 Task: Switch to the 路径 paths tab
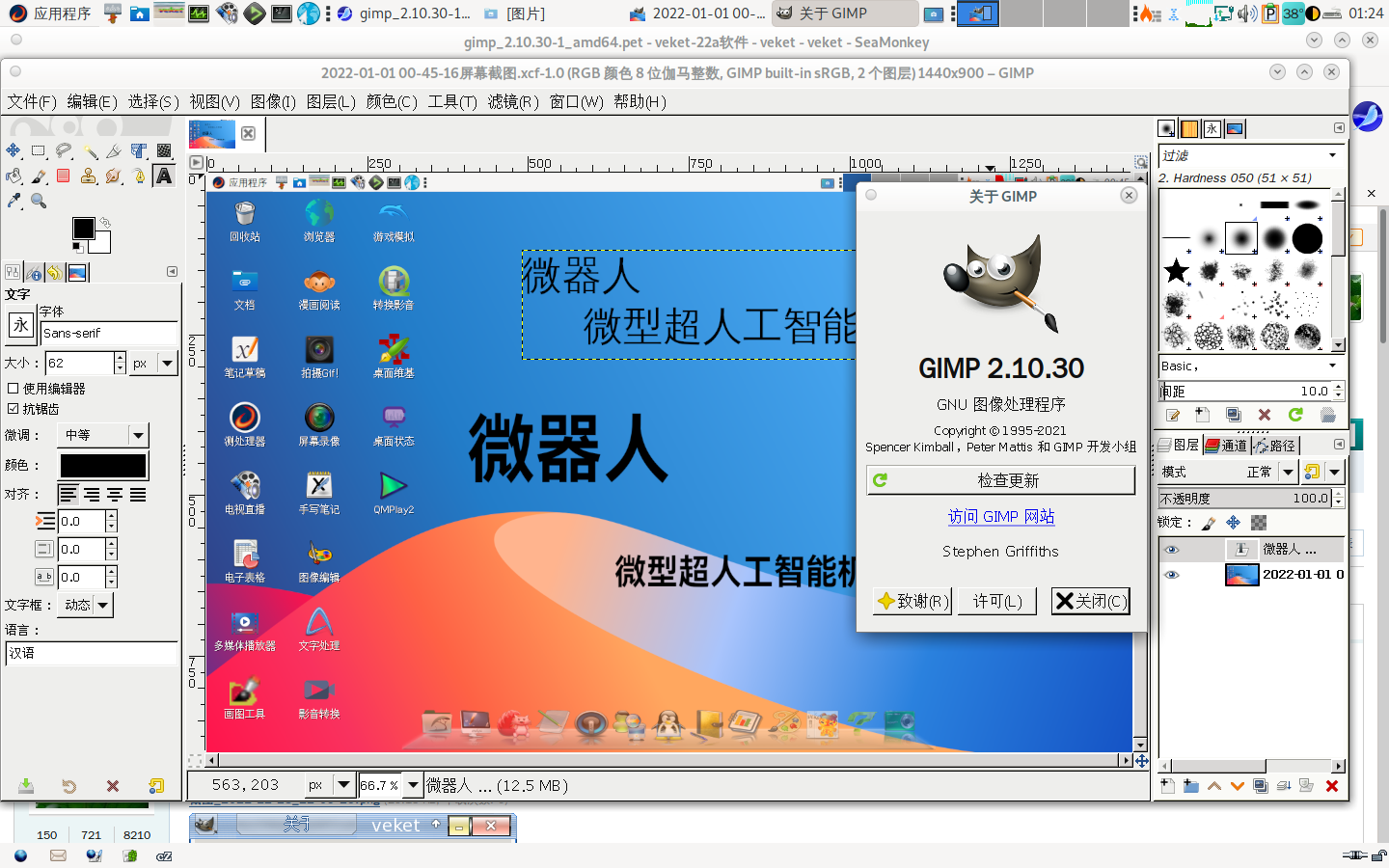tap(1274, 446)
